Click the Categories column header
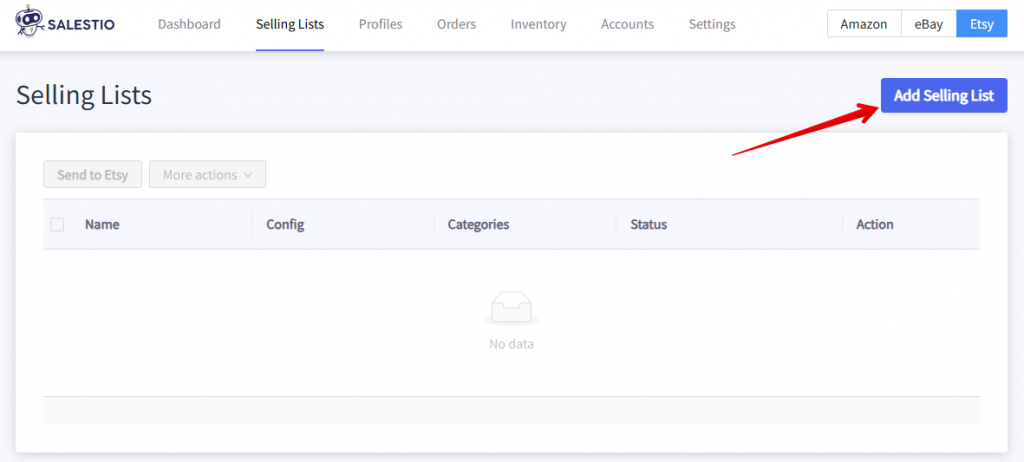 coord(478,224)
